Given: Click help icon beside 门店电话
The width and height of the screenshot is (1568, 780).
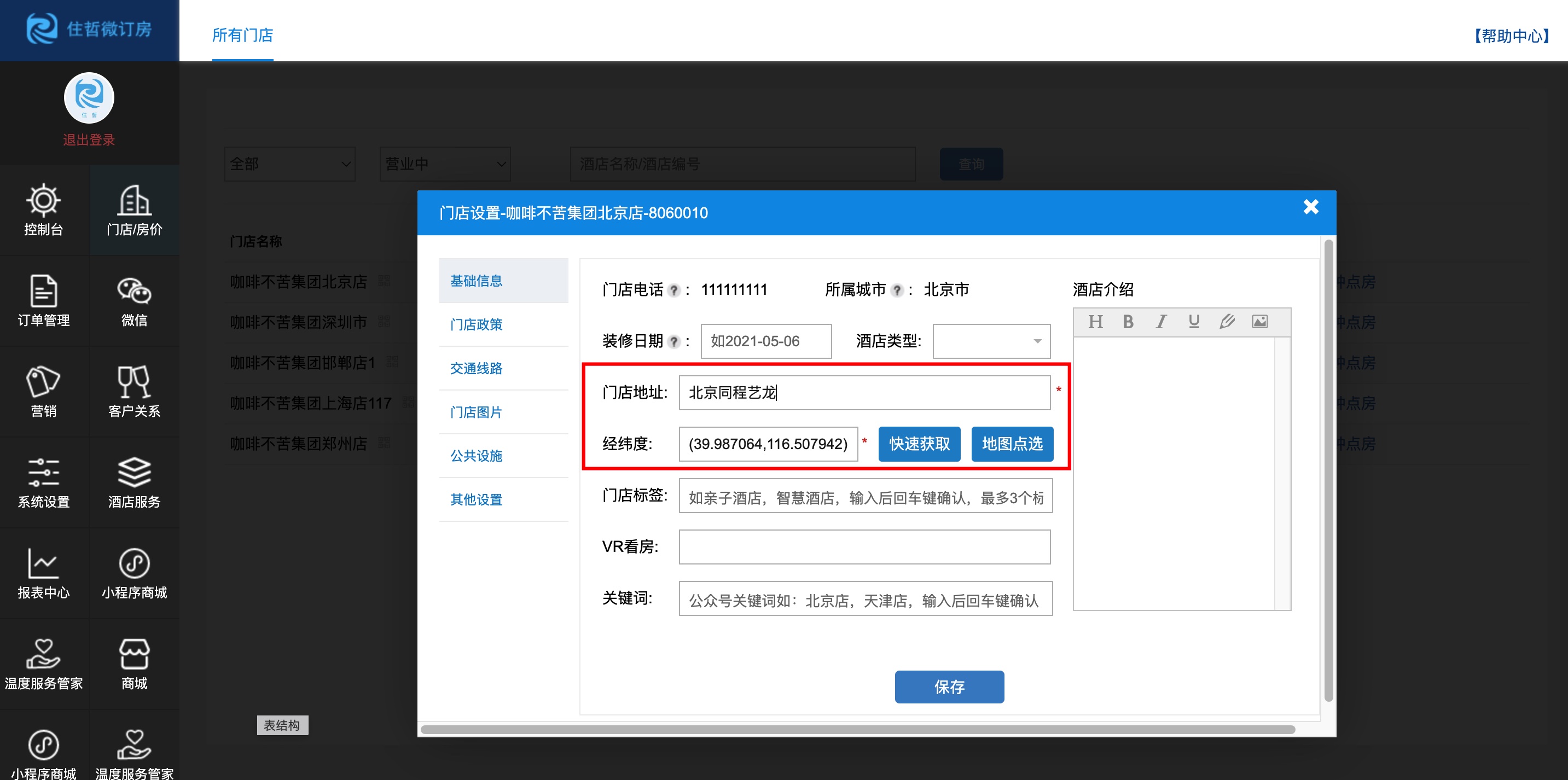Looking at the screenshot, I should 673,290.
